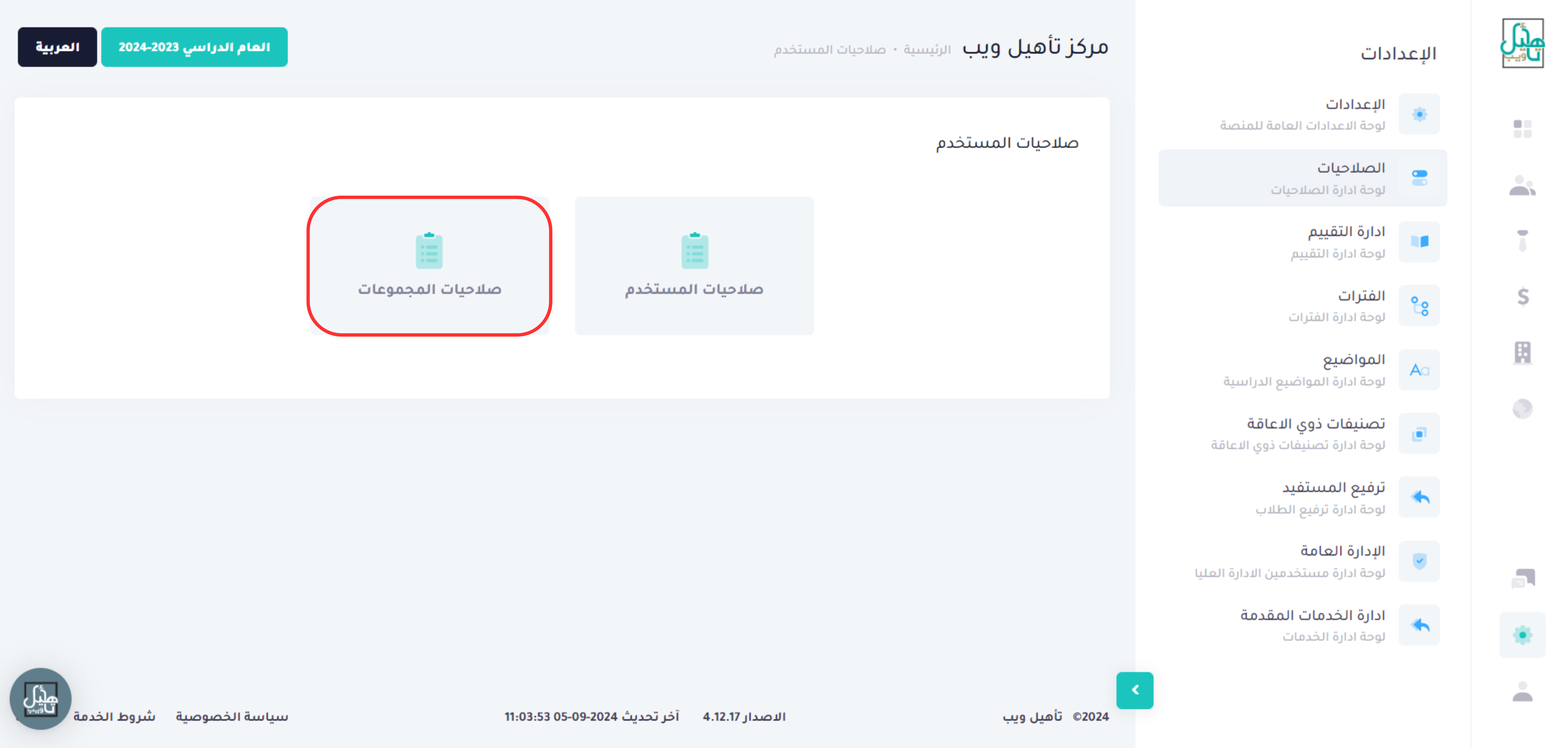Viewport: 1568px width, 748px height.
Task: Open the صلاحيات المجموعات card
Action: [430, 265]
